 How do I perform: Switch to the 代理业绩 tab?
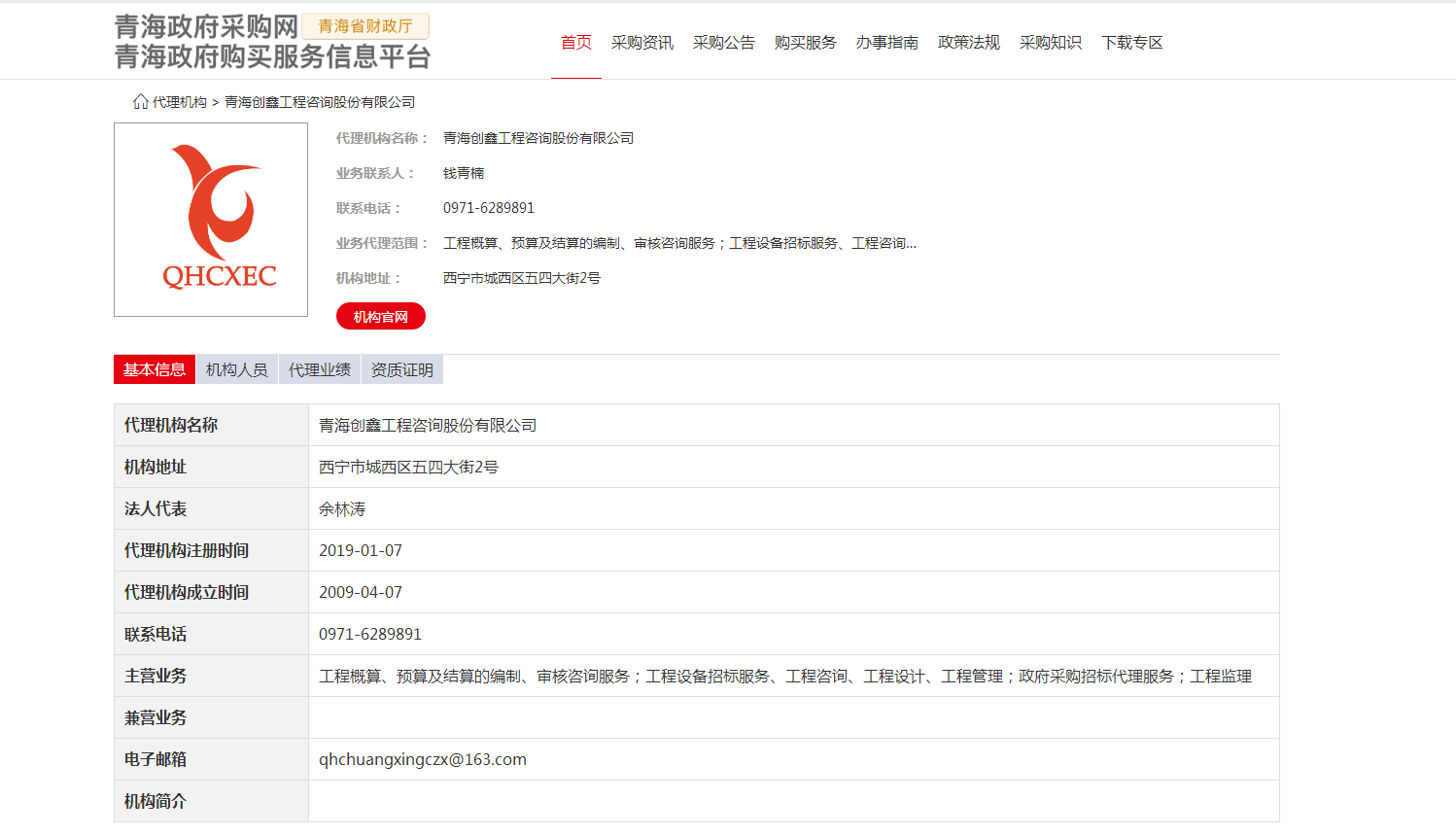point(320,369)
